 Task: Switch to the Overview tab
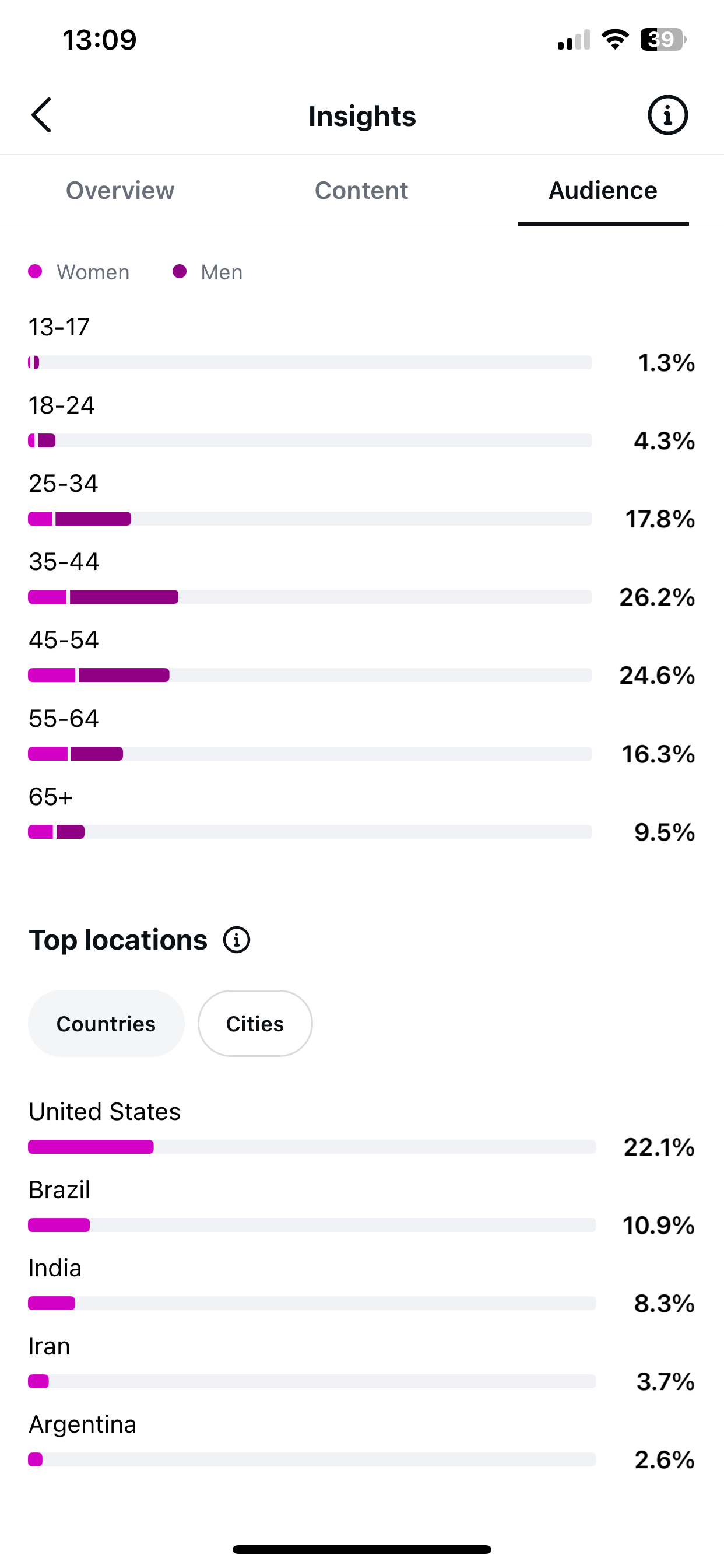pyautogui.click(x=120, y=191)
